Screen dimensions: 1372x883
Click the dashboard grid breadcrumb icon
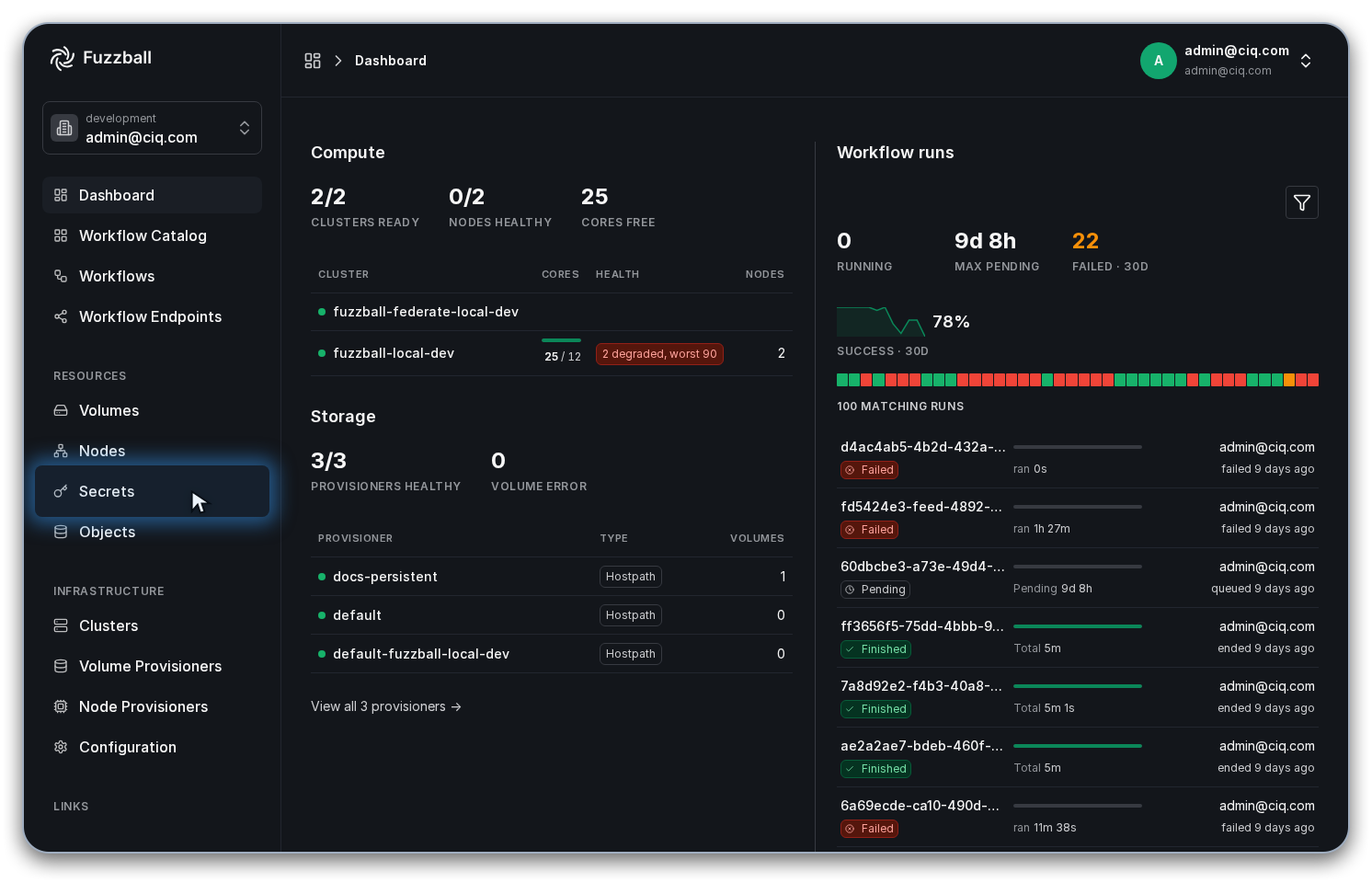(x=313, y=61)
